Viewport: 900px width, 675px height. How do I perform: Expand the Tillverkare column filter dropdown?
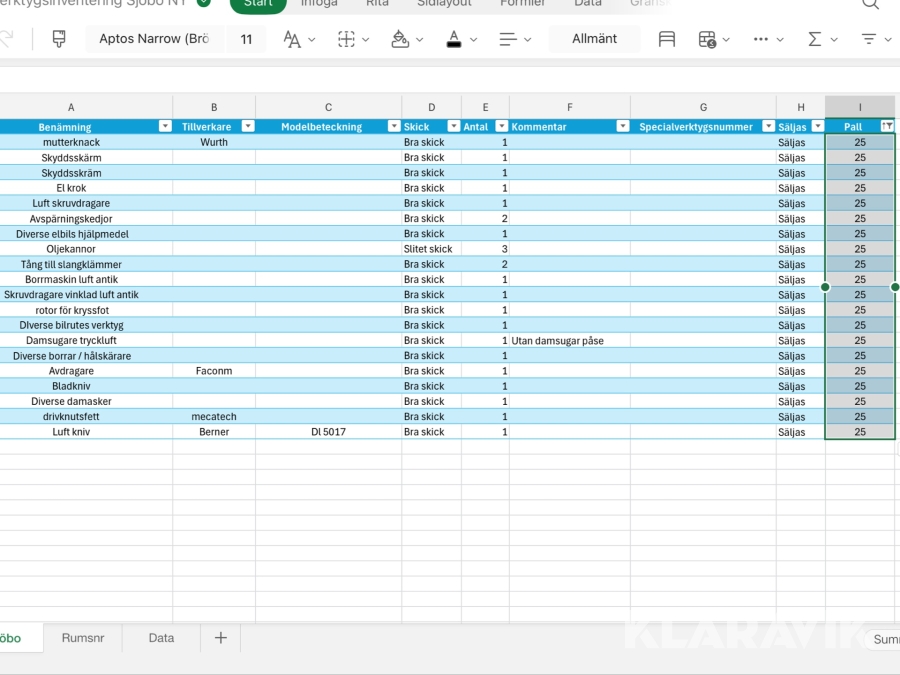click(247, 127)
